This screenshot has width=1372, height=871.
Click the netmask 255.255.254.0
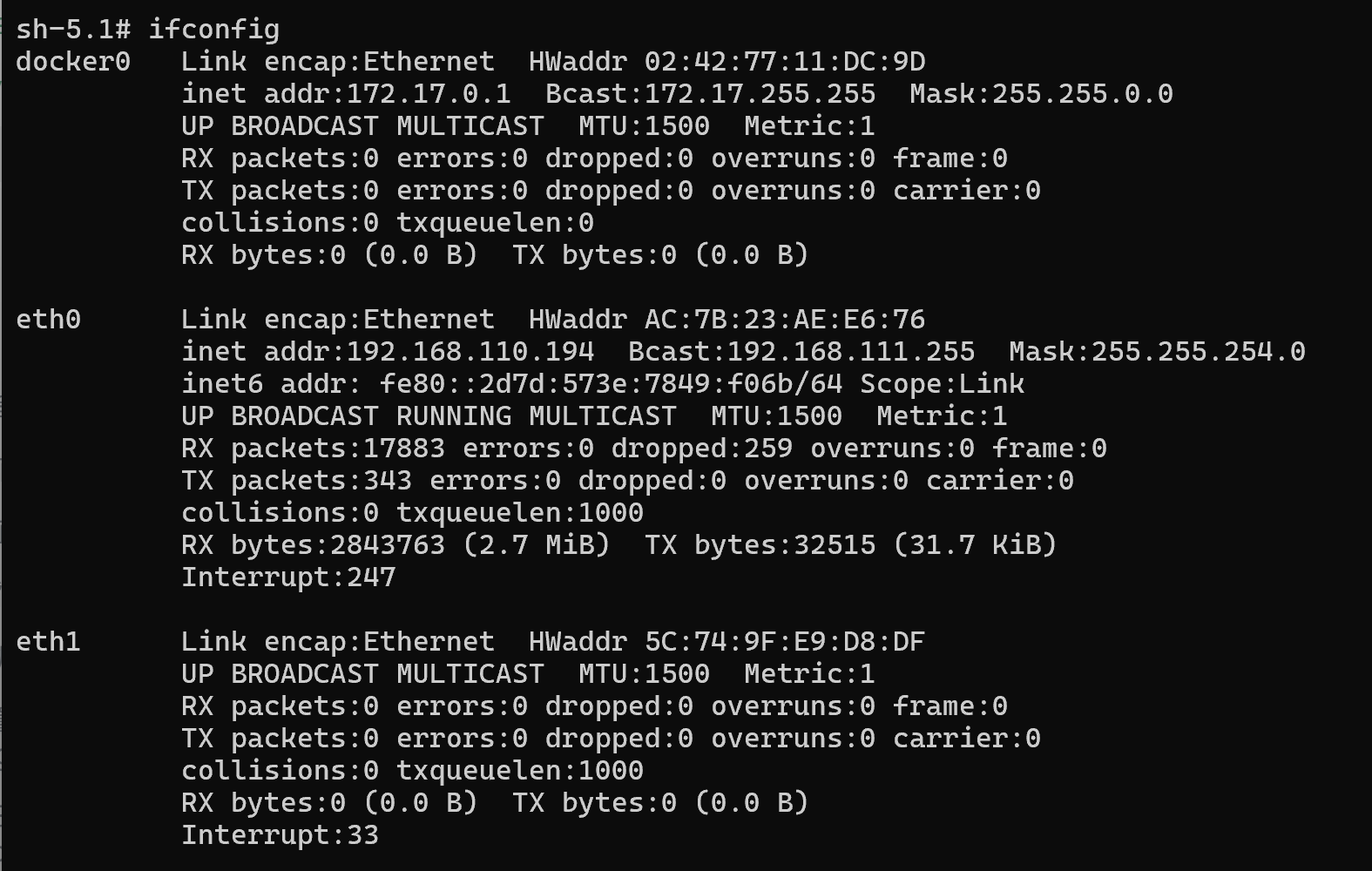click(1198, 352)
